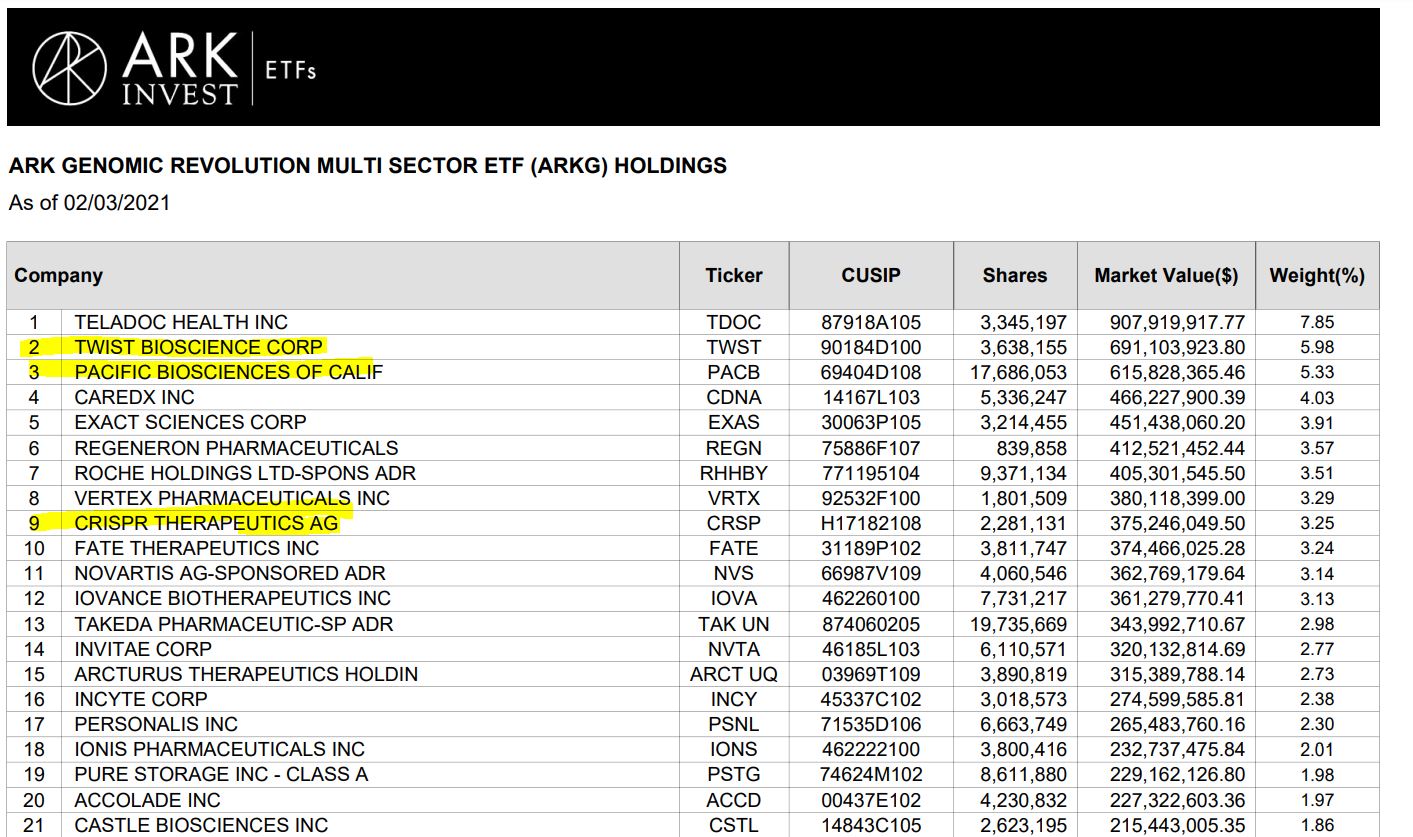Screen dimensions: 1413x837
Task: Click weight value 2.01
Action: [x=1317, y=749]
